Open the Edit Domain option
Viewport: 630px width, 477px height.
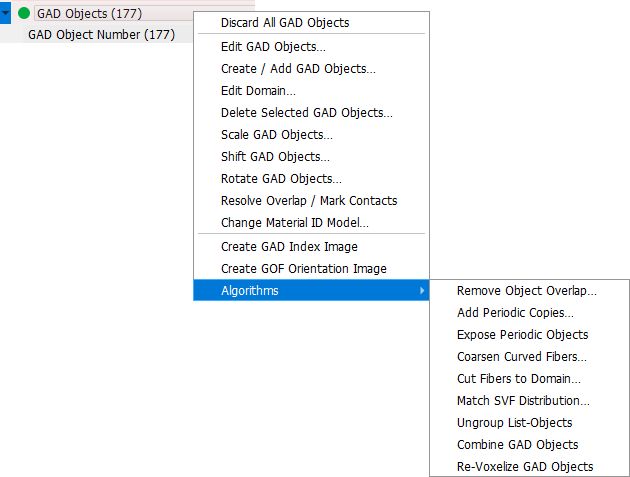[x=258, y=91]
